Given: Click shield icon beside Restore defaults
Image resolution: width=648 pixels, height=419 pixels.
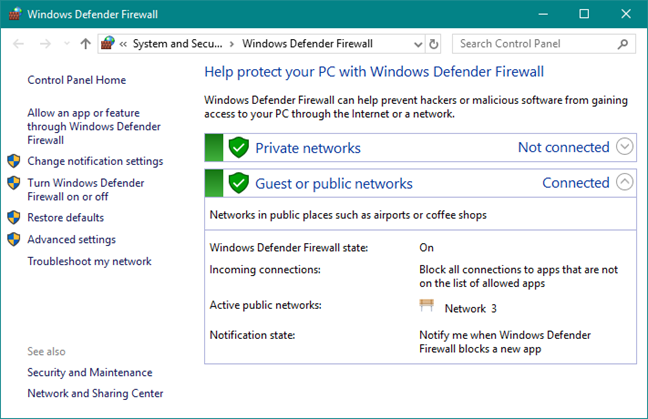Looking at the screenshot, I should 14,217.
